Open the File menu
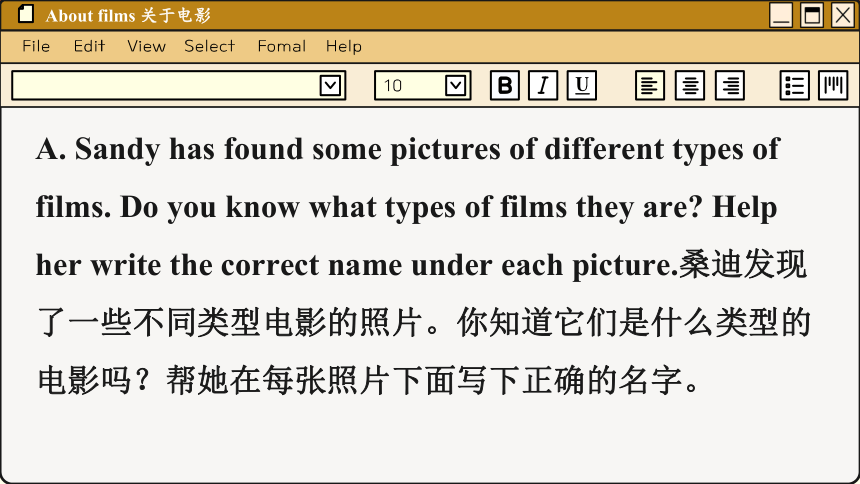 36,46
